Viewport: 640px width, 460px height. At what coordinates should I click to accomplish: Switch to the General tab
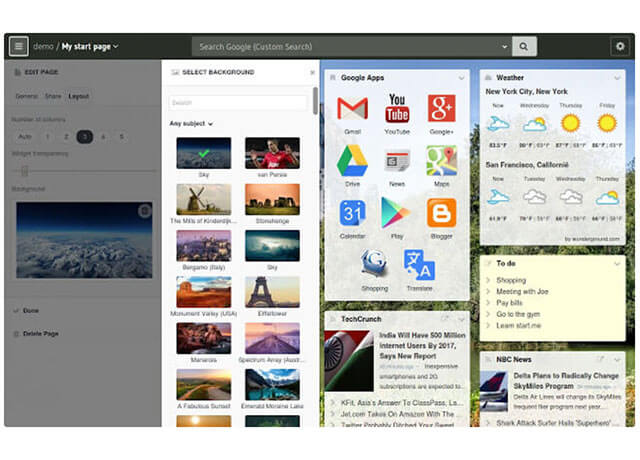coord(26,96)
